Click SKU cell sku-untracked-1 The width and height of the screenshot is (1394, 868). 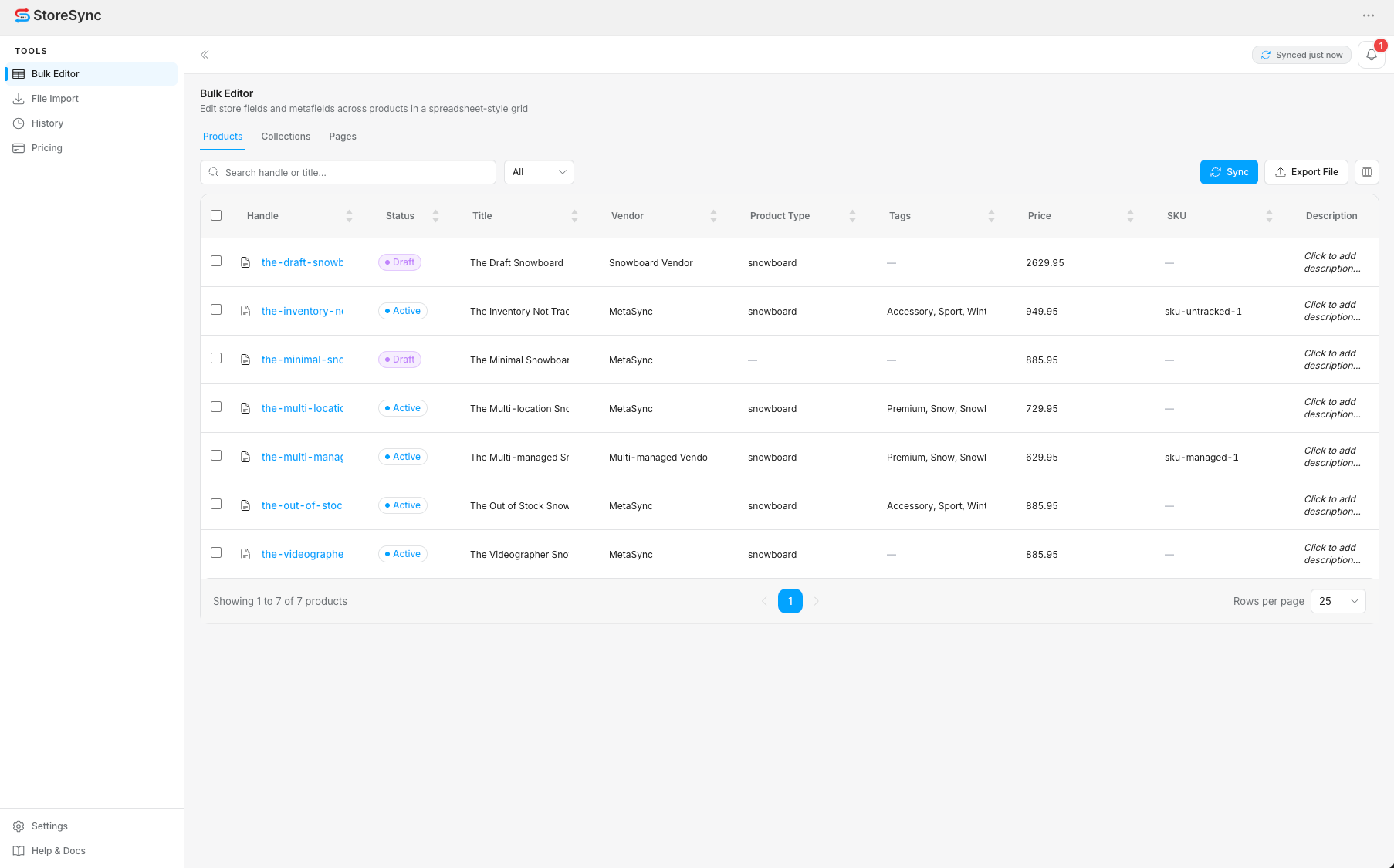pos(1203,312)
